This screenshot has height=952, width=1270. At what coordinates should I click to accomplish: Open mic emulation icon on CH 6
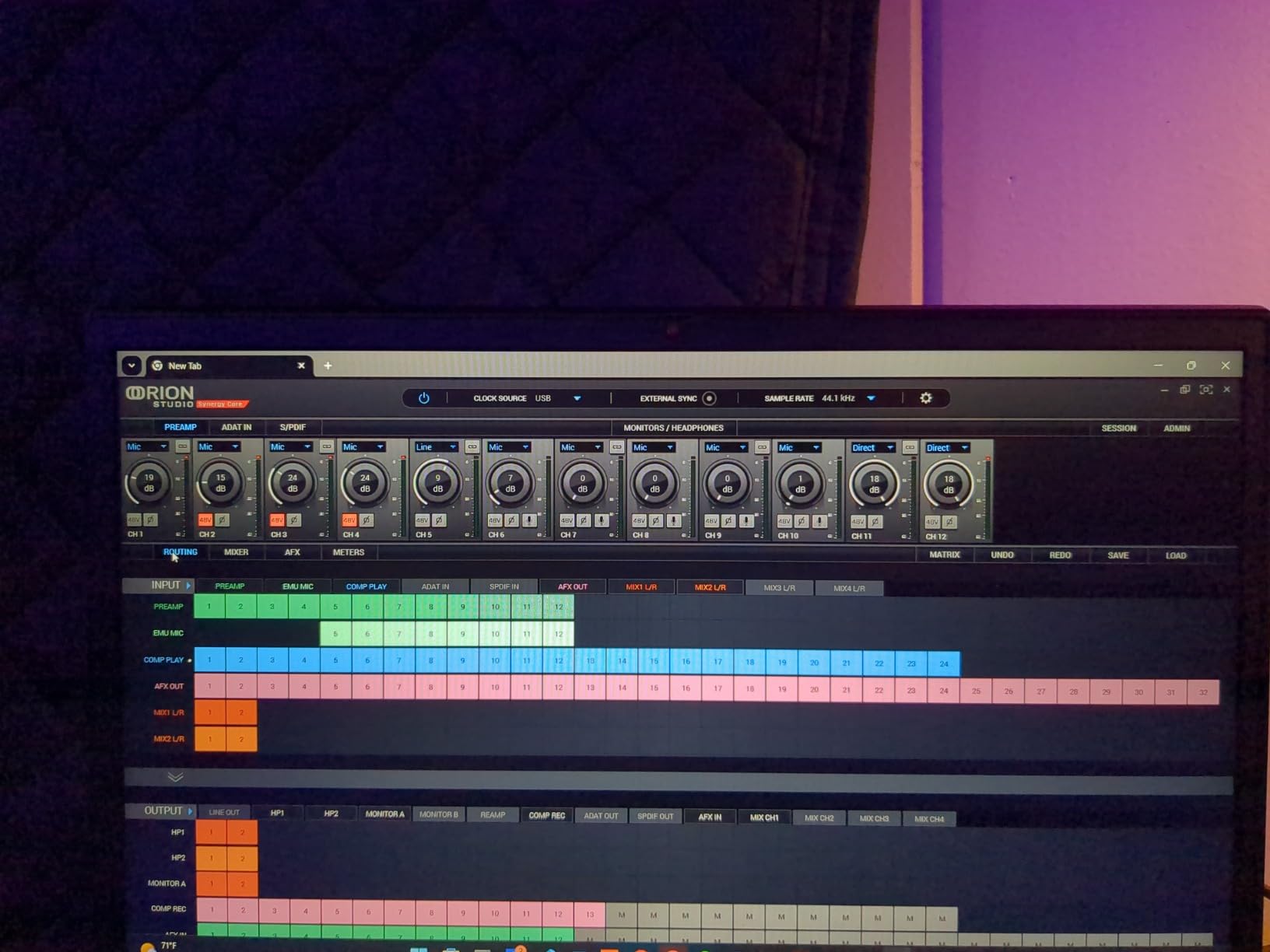[529, 520]
